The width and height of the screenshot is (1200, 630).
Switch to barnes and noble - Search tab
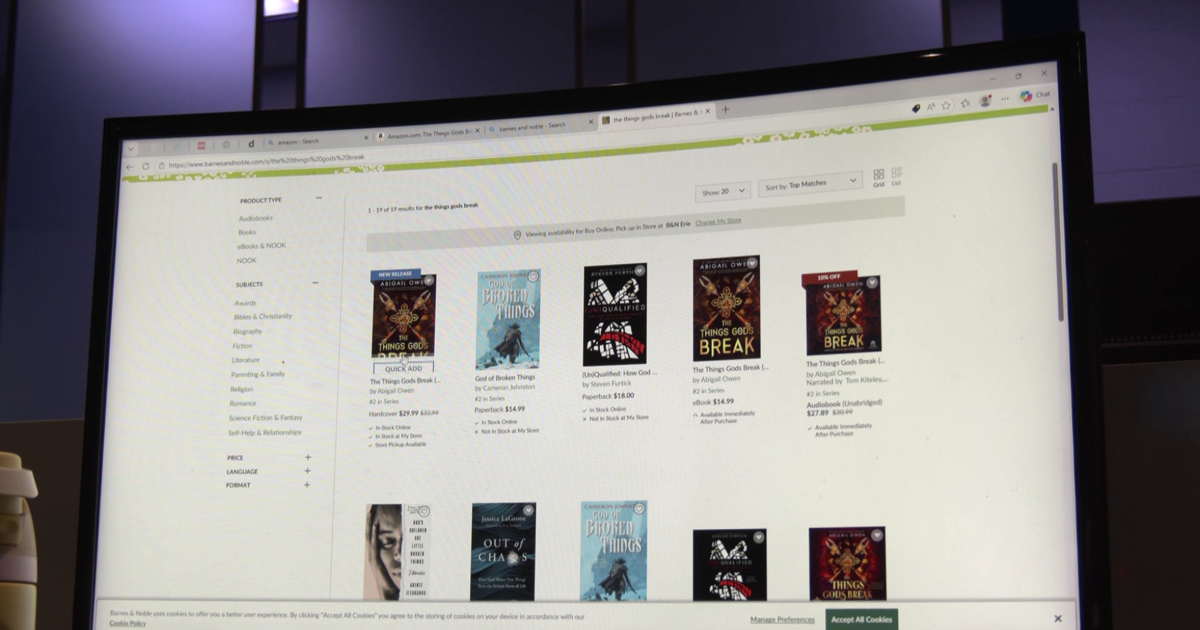coord(540,126)
